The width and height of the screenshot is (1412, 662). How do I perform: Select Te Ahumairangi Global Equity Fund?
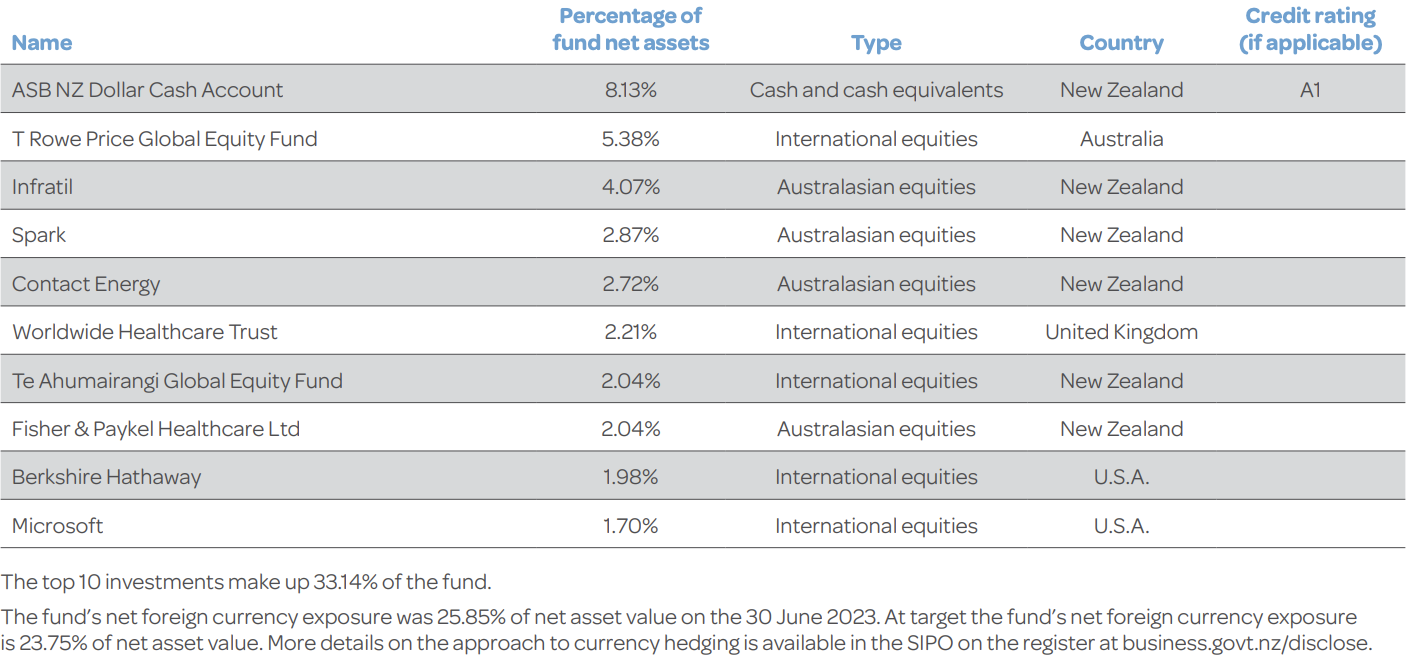click(x=177, y=381)
